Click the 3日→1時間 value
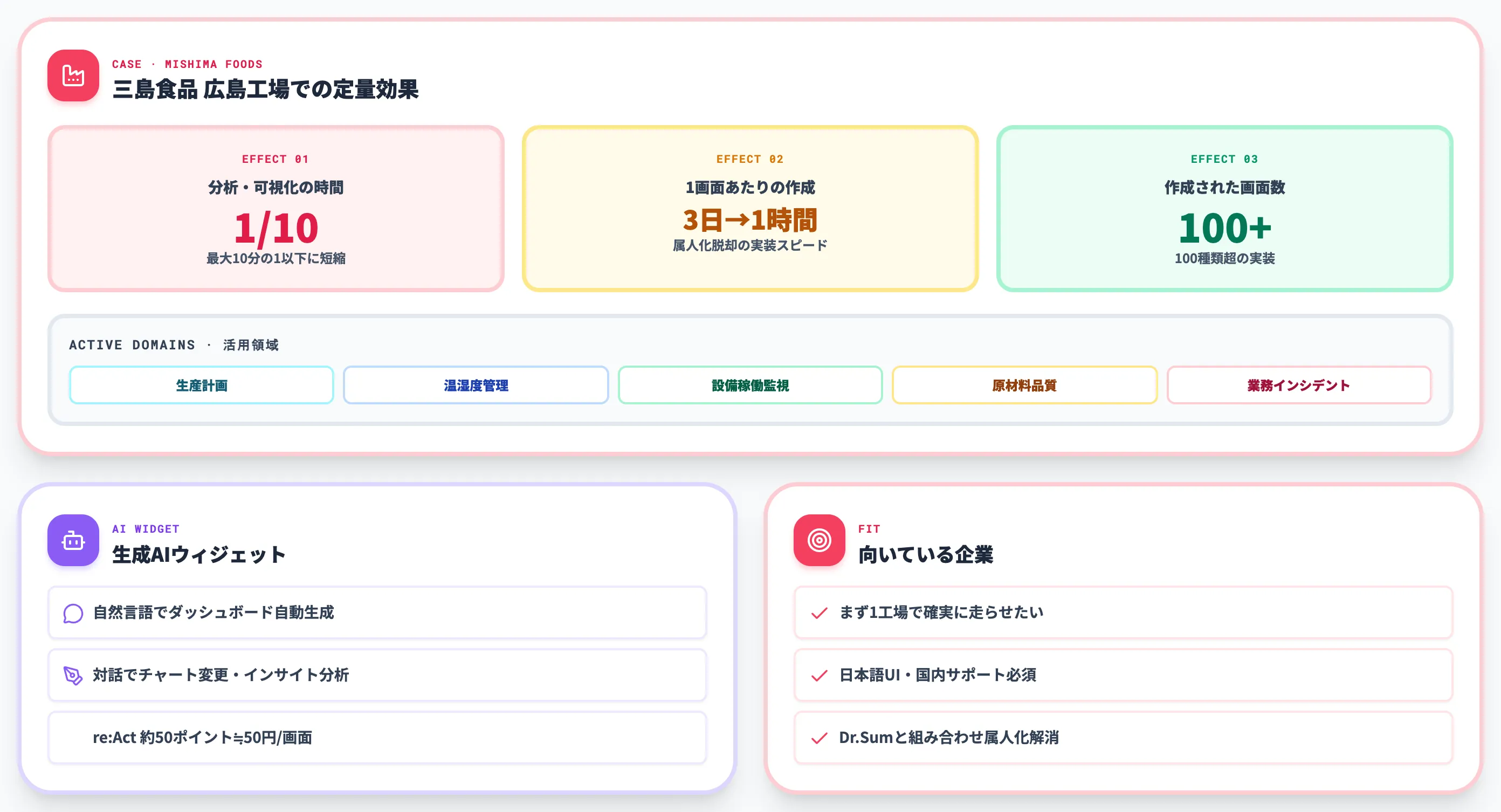Screen dimensions: 1501x812 pos(750,221)
